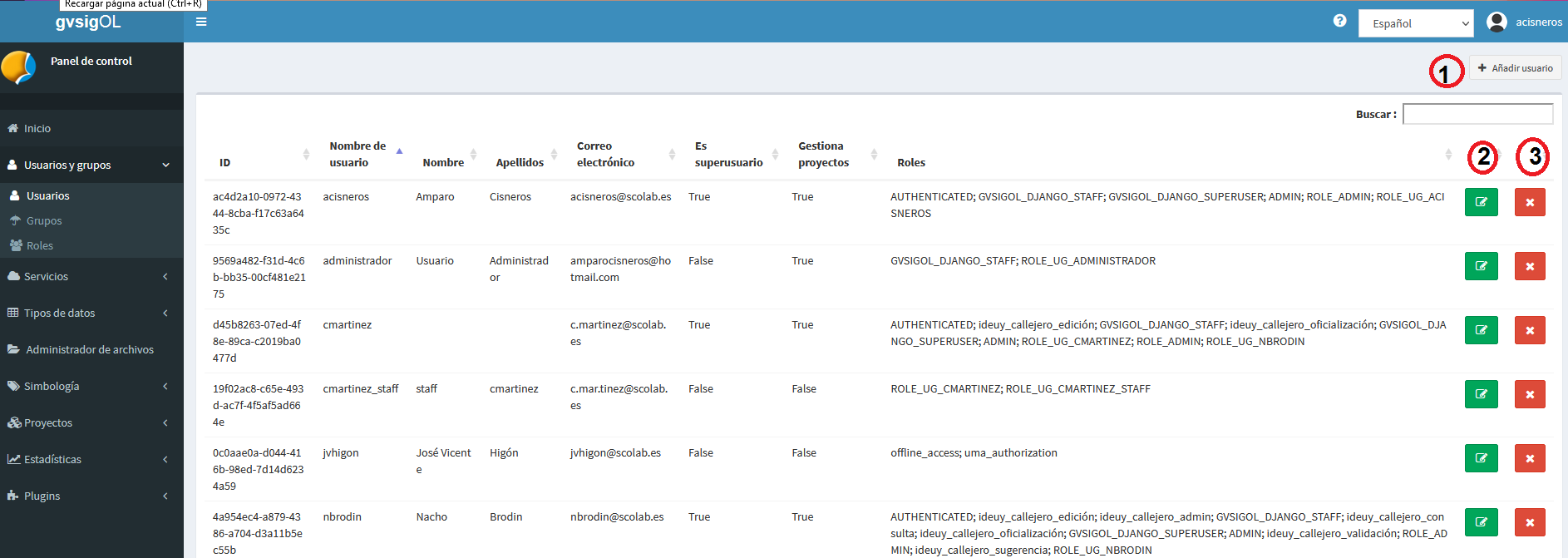Toggle the hamburger sidebar menu icon

click(201, 22)
